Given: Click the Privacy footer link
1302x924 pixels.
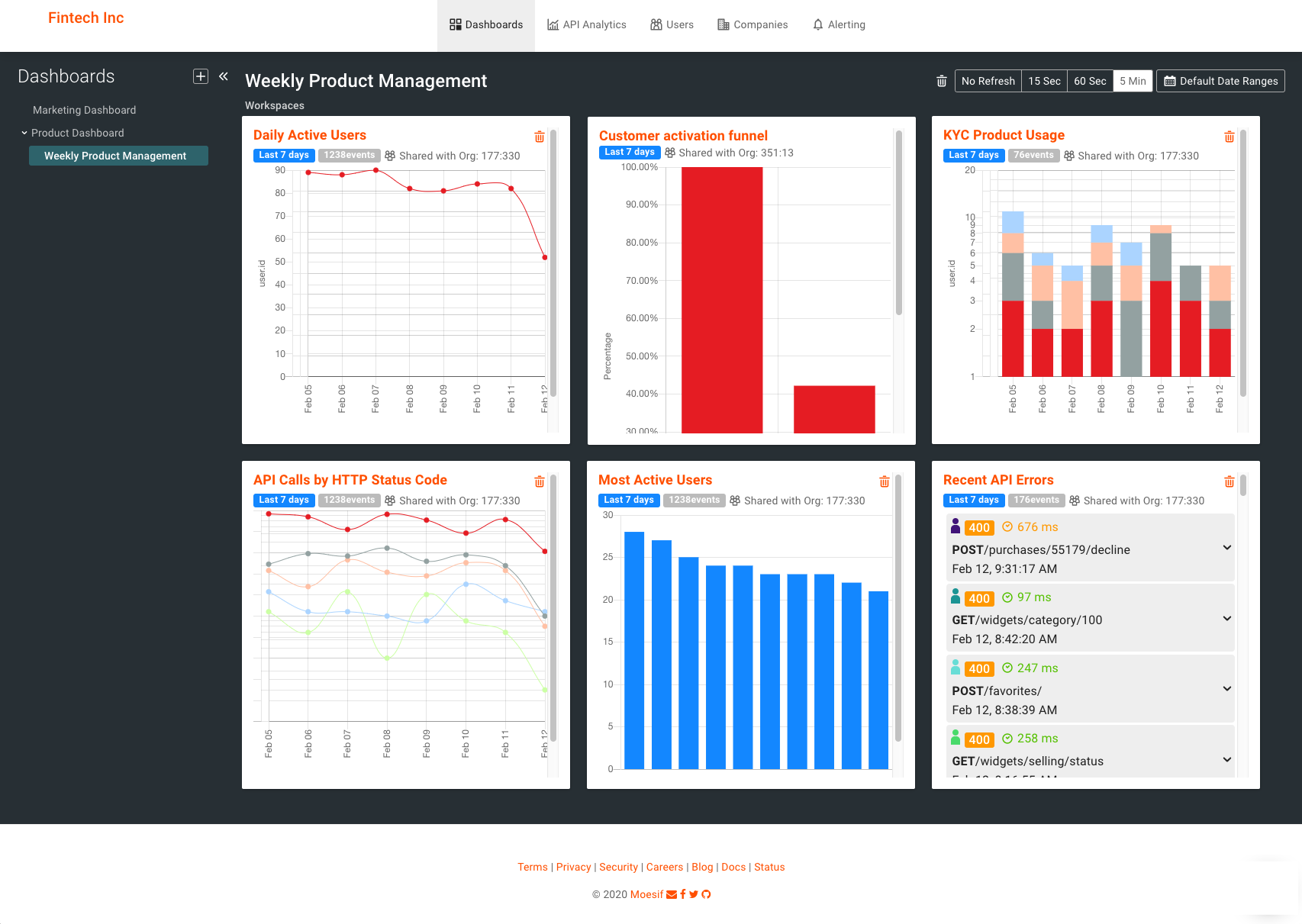Looking at the screenshot, I should pyautogui.click(x=574, y=867).
